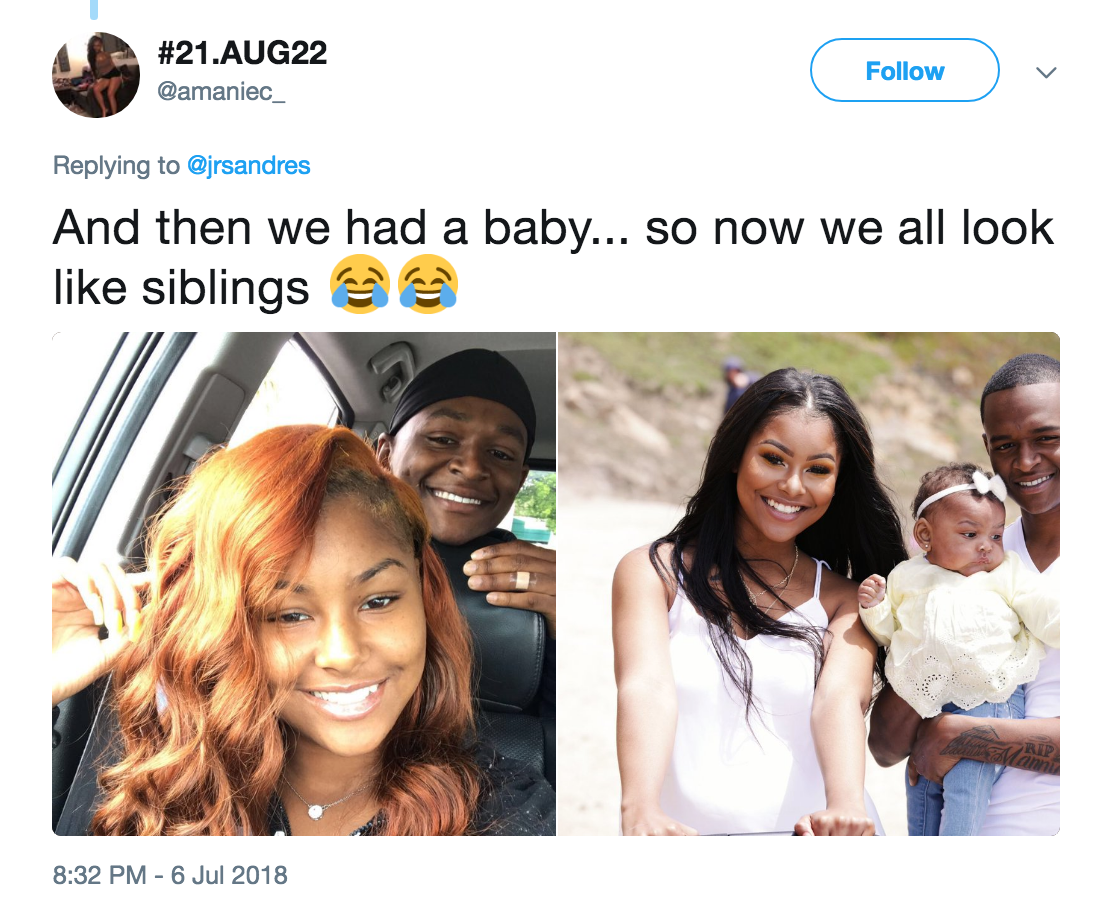Open the tweet author's profile avatar
Image resolution: width=1112 pixels, height=902 pixels.
[96, 74]
